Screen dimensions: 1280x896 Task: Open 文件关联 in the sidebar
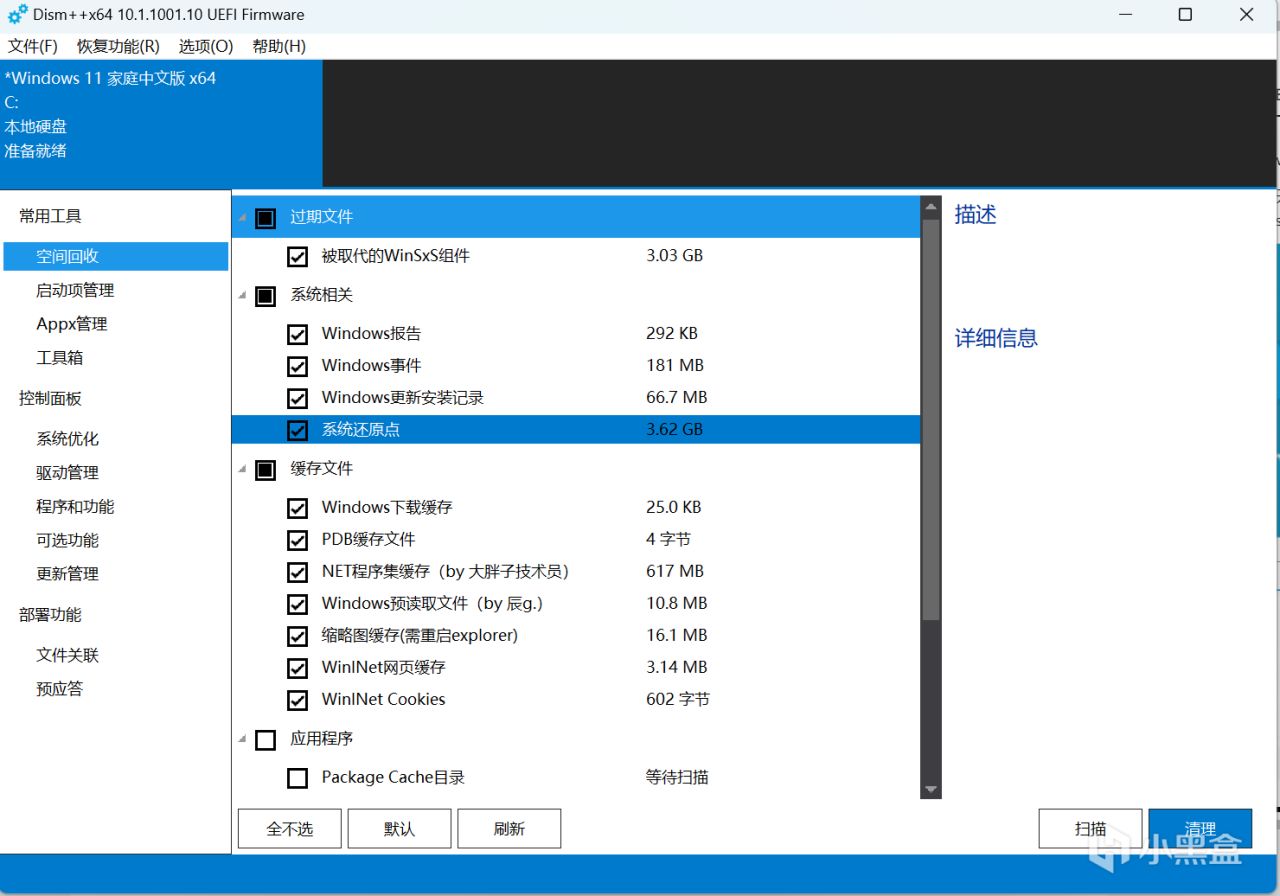[67, 656]
